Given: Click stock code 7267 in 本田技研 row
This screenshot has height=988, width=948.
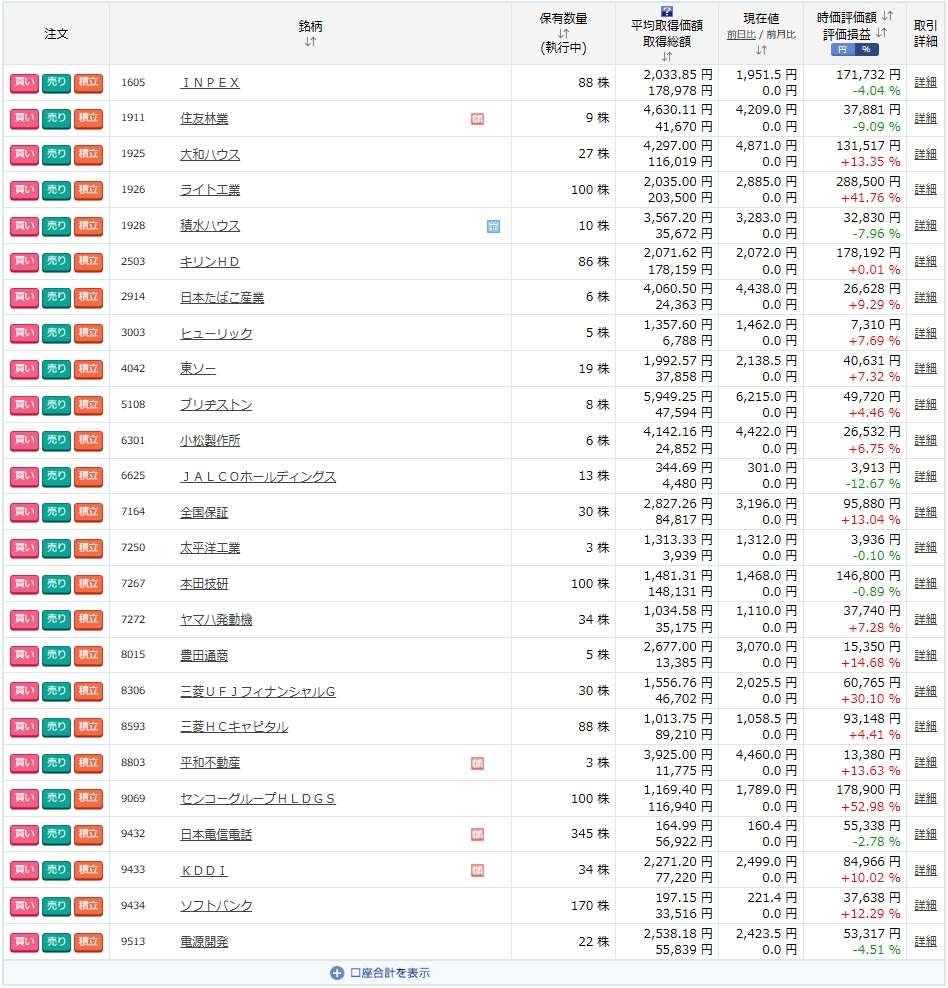Looking at the screenshot, I should pos(133,583).
